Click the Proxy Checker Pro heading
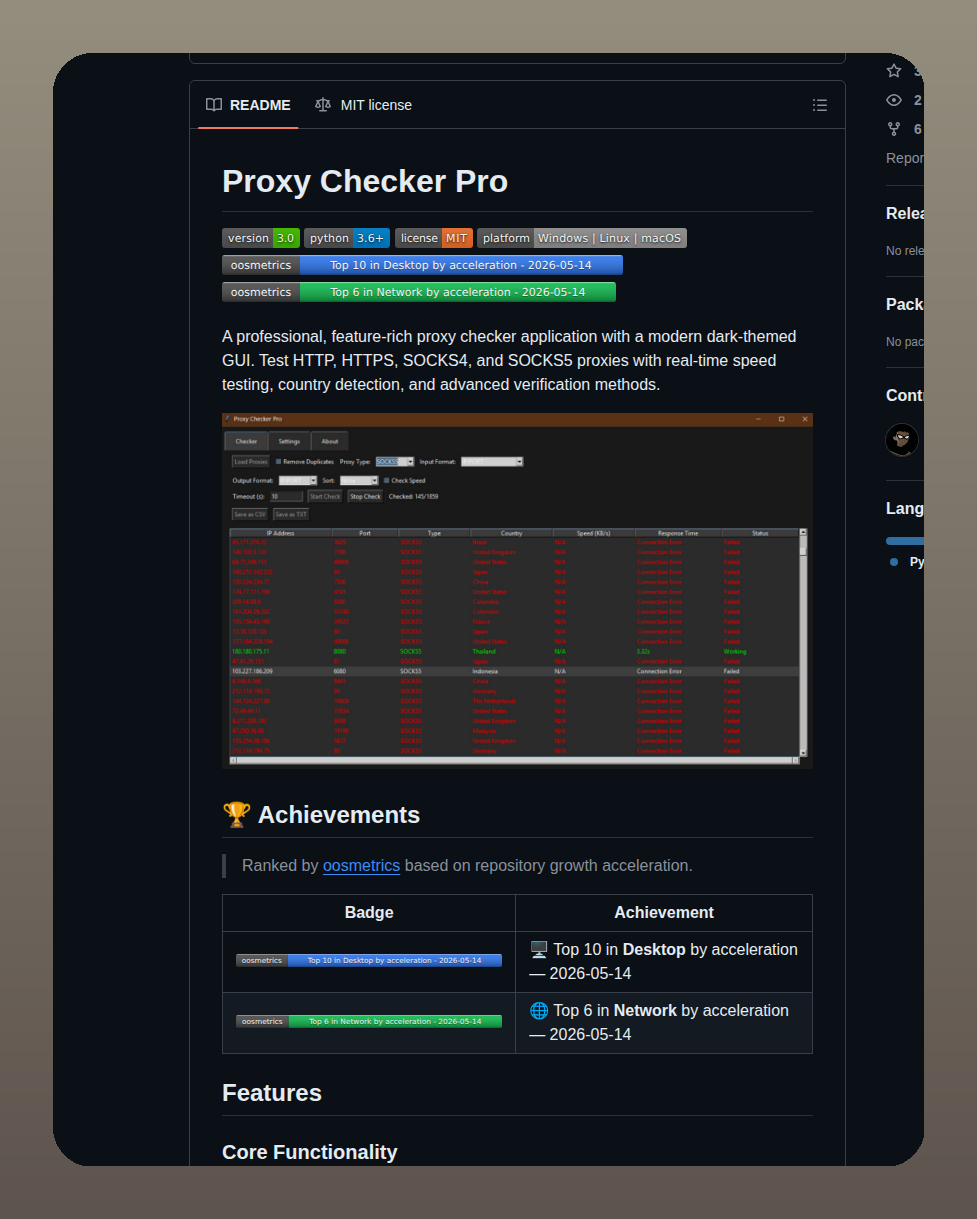This screenshot has height=1219, width=977. (x=365, y=181)
